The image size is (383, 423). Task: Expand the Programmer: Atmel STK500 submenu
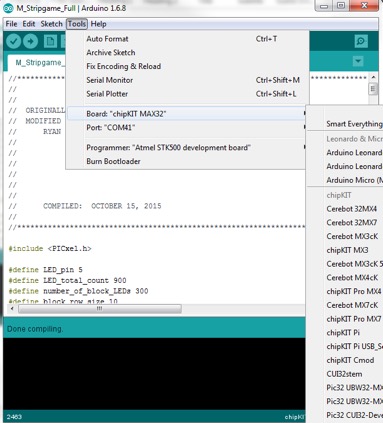pyautogui.click(x=187, y=147)
